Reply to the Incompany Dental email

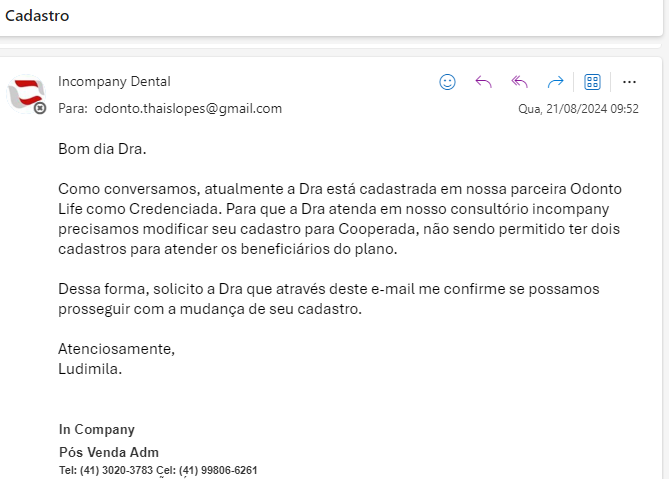tap(484, 82)
